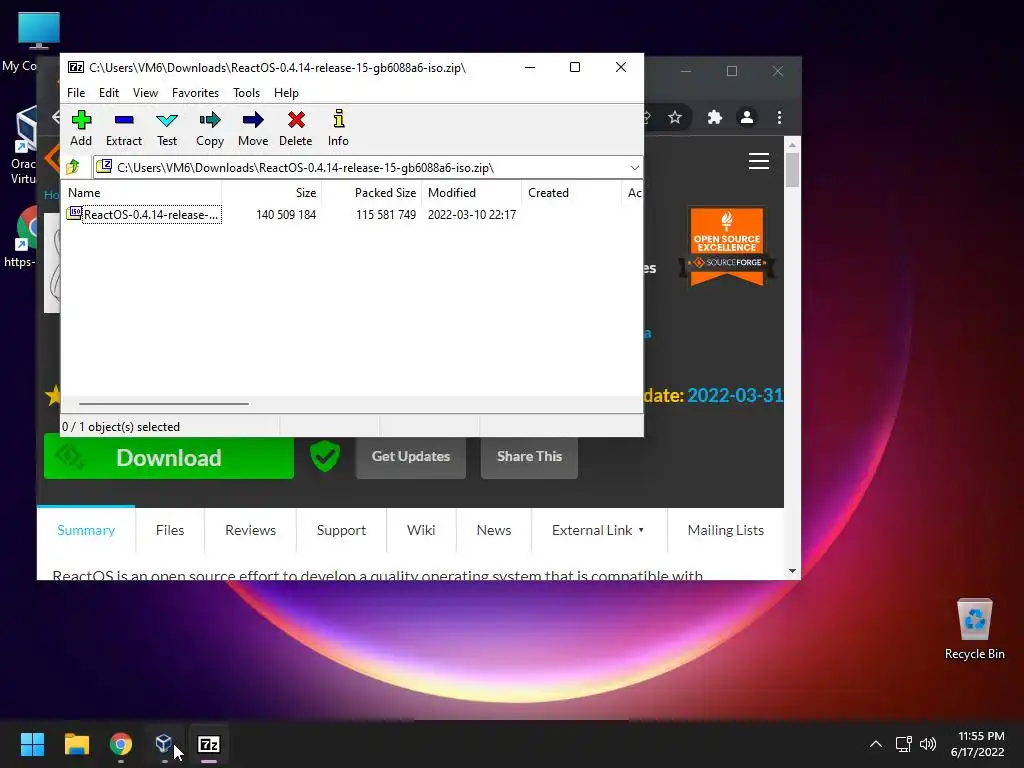Click modified date 2022-03-10 22:17
The width and height of the screenshot is (1024, 768).
click(472, 215)
